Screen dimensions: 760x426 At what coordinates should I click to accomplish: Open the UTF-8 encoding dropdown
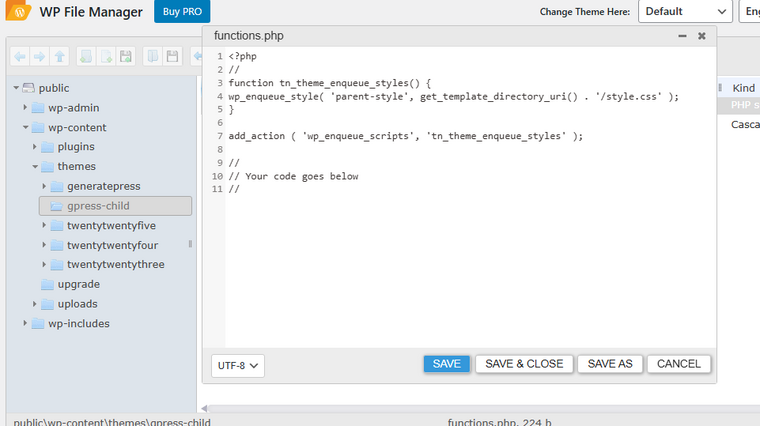238,366
